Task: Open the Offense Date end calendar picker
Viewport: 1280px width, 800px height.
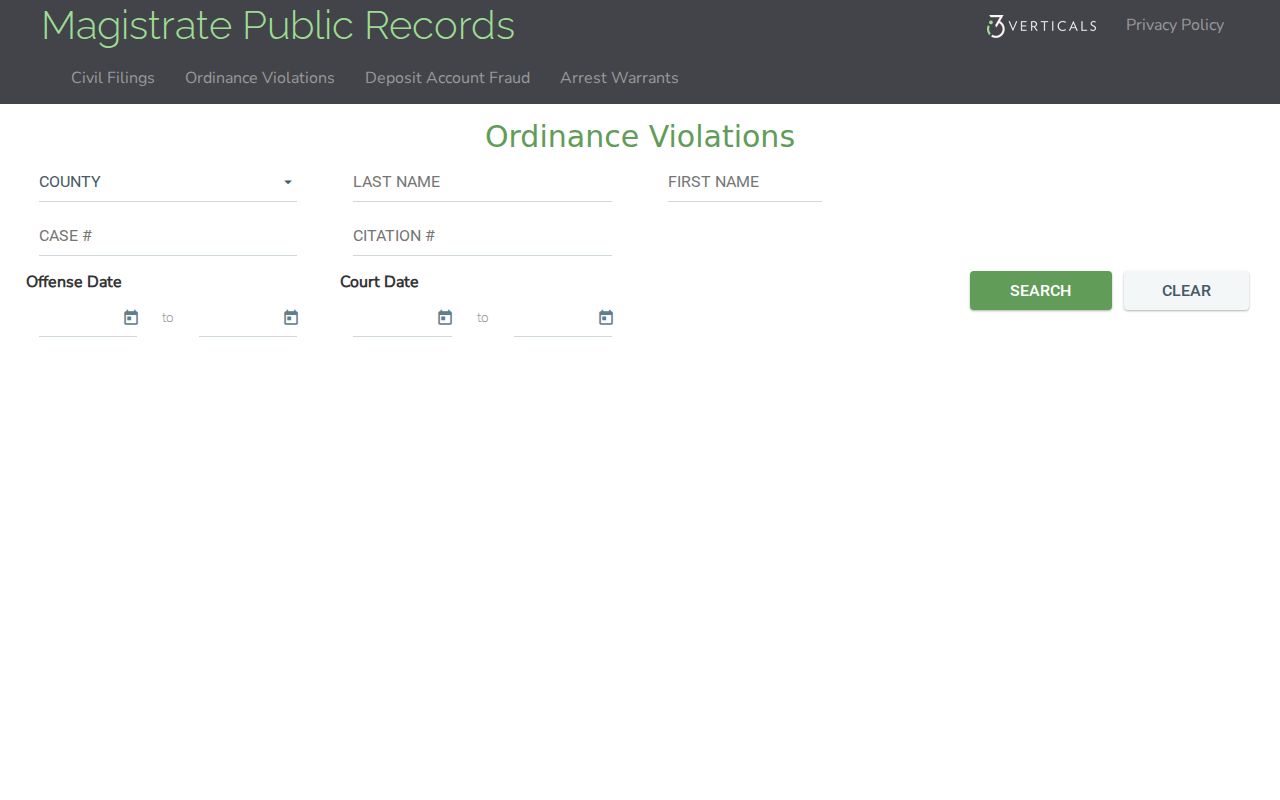Action: pyautogui.click(x=291, y=317)
